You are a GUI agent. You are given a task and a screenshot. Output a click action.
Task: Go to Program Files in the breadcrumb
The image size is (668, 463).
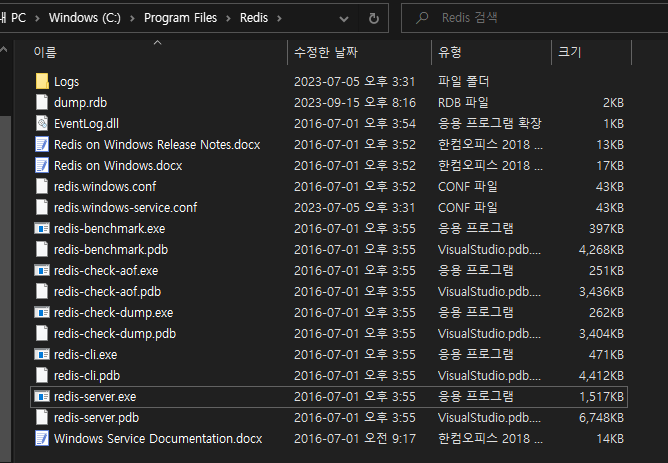tap(180, 18)
